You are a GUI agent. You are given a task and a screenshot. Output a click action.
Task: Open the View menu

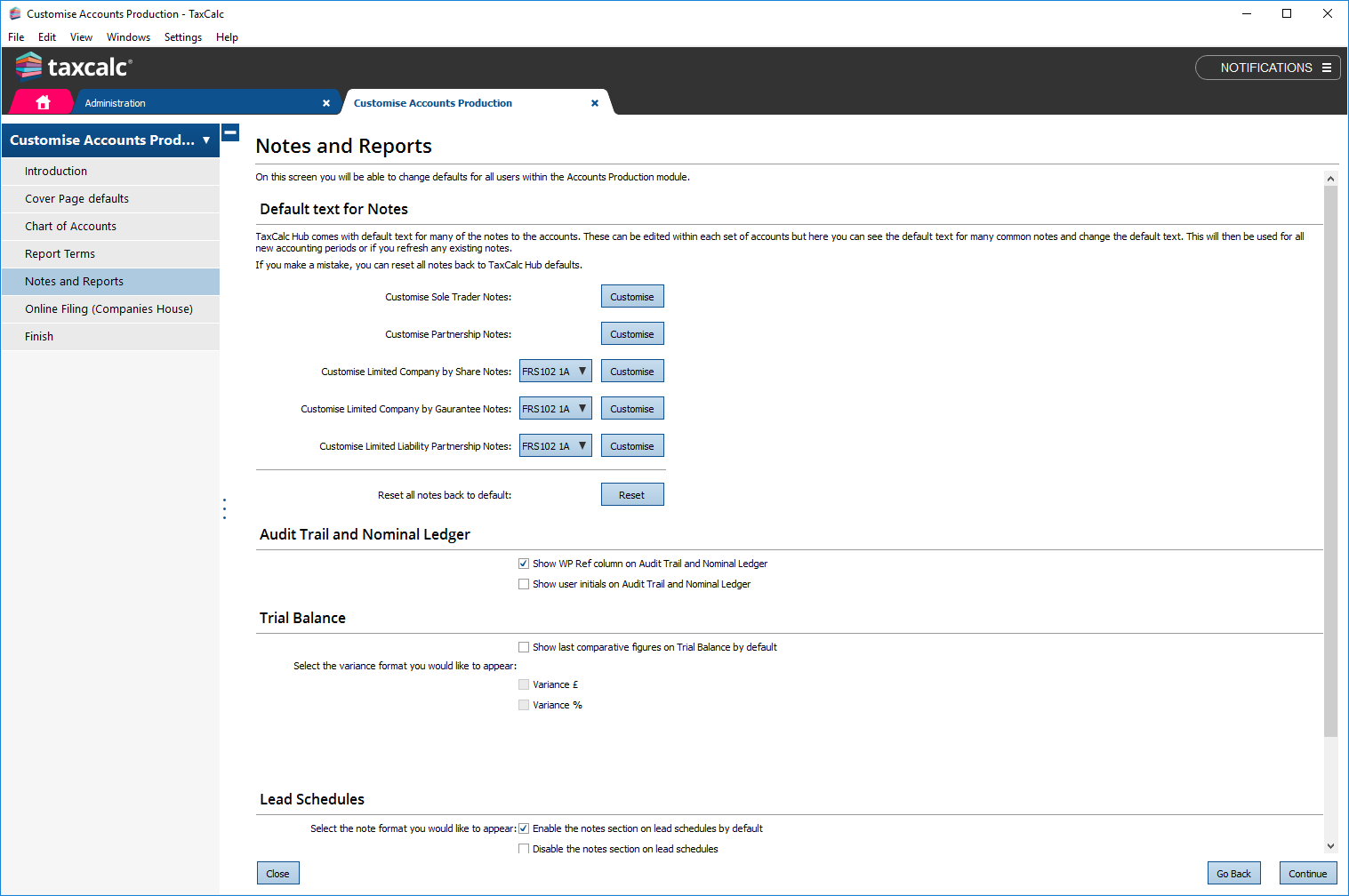pos(81,37)
